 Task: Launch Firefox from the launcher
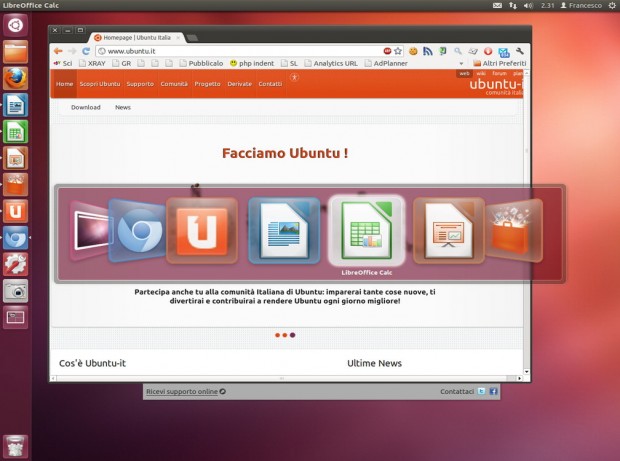pos(15,78)
